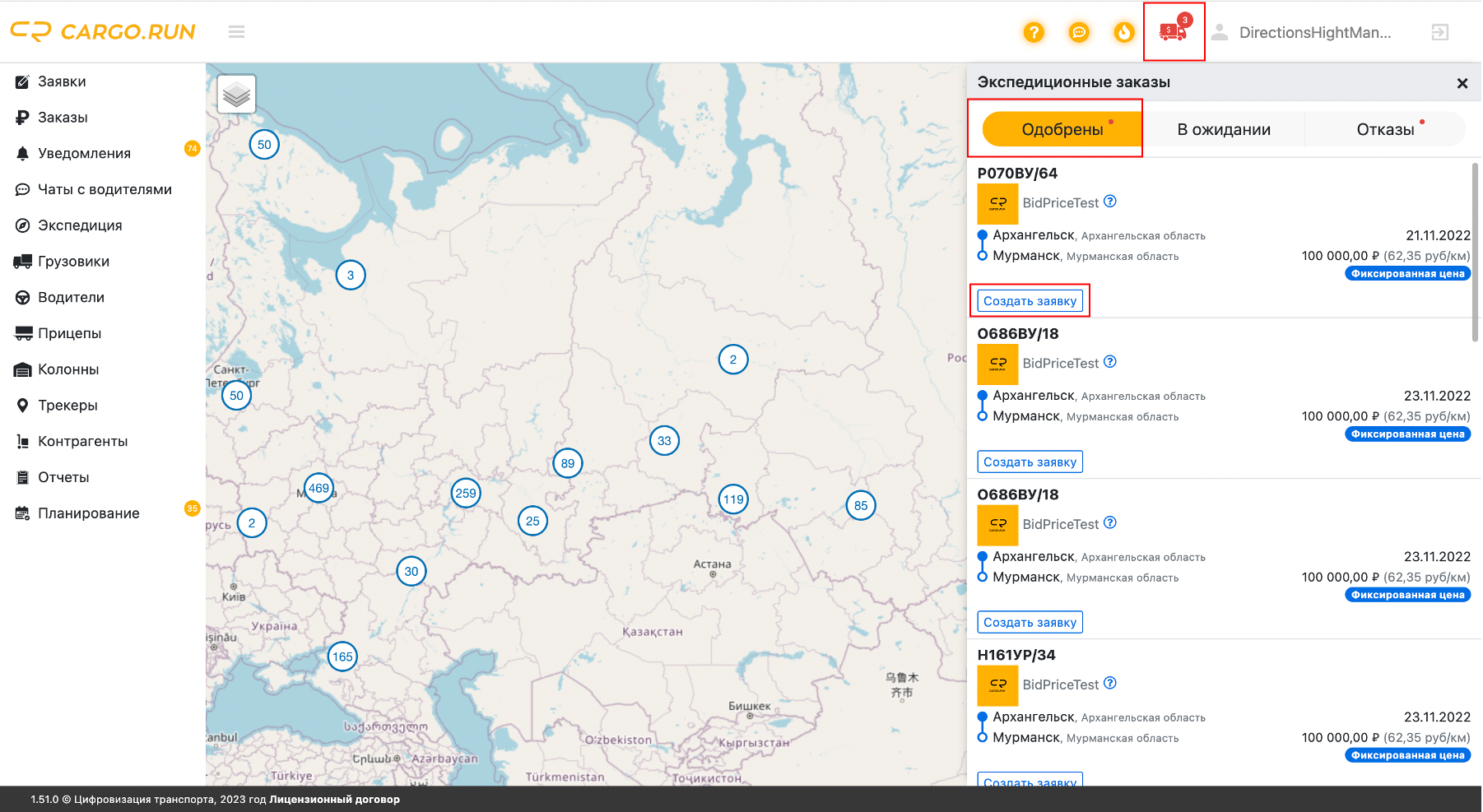This screenshot has height=812, width=1483.
Task: Click info icon next to first BidPriceTest
Action: pos(1110,202)
